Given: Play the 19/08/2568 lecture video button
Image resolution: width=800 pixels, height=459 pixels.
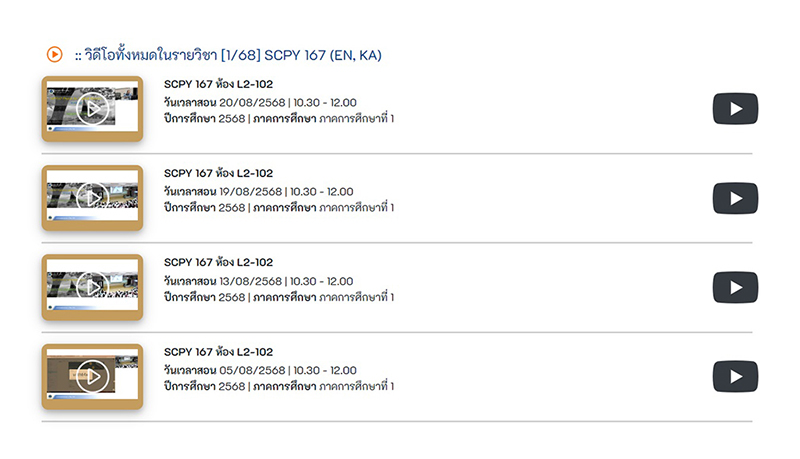Looking at the screenshot, I should [735, 198].
